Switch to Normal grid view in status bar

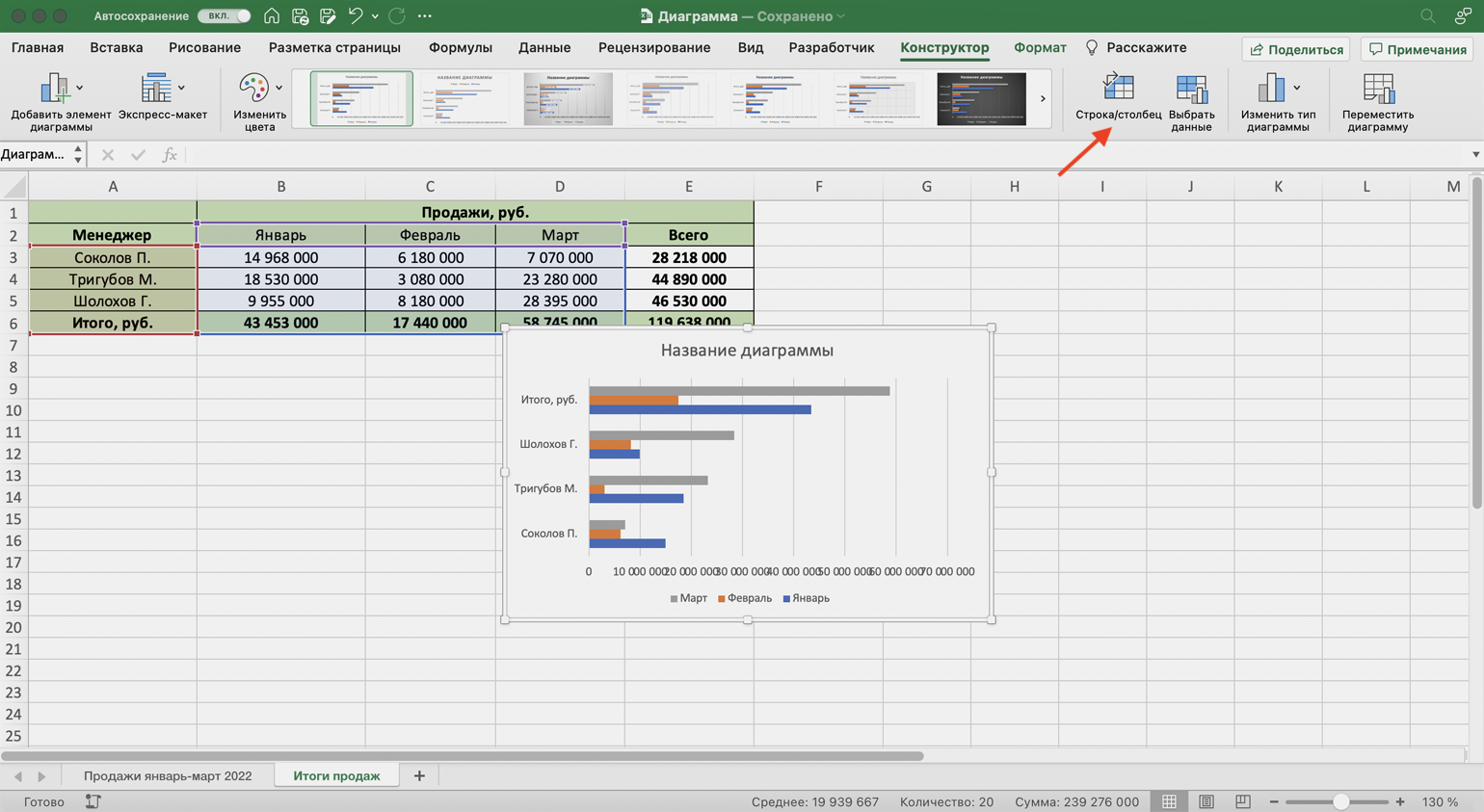[x=1169, y=801]
